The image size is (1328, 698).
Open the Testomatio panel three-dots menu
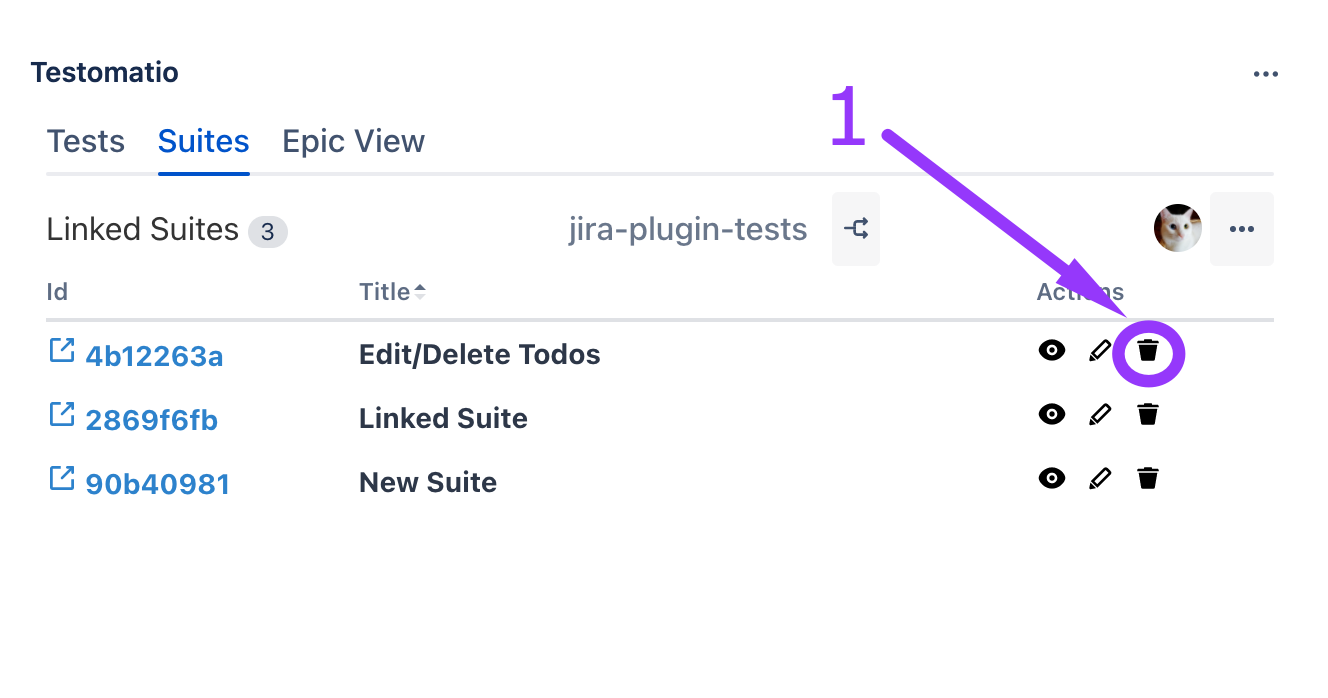click(1265, 74)
